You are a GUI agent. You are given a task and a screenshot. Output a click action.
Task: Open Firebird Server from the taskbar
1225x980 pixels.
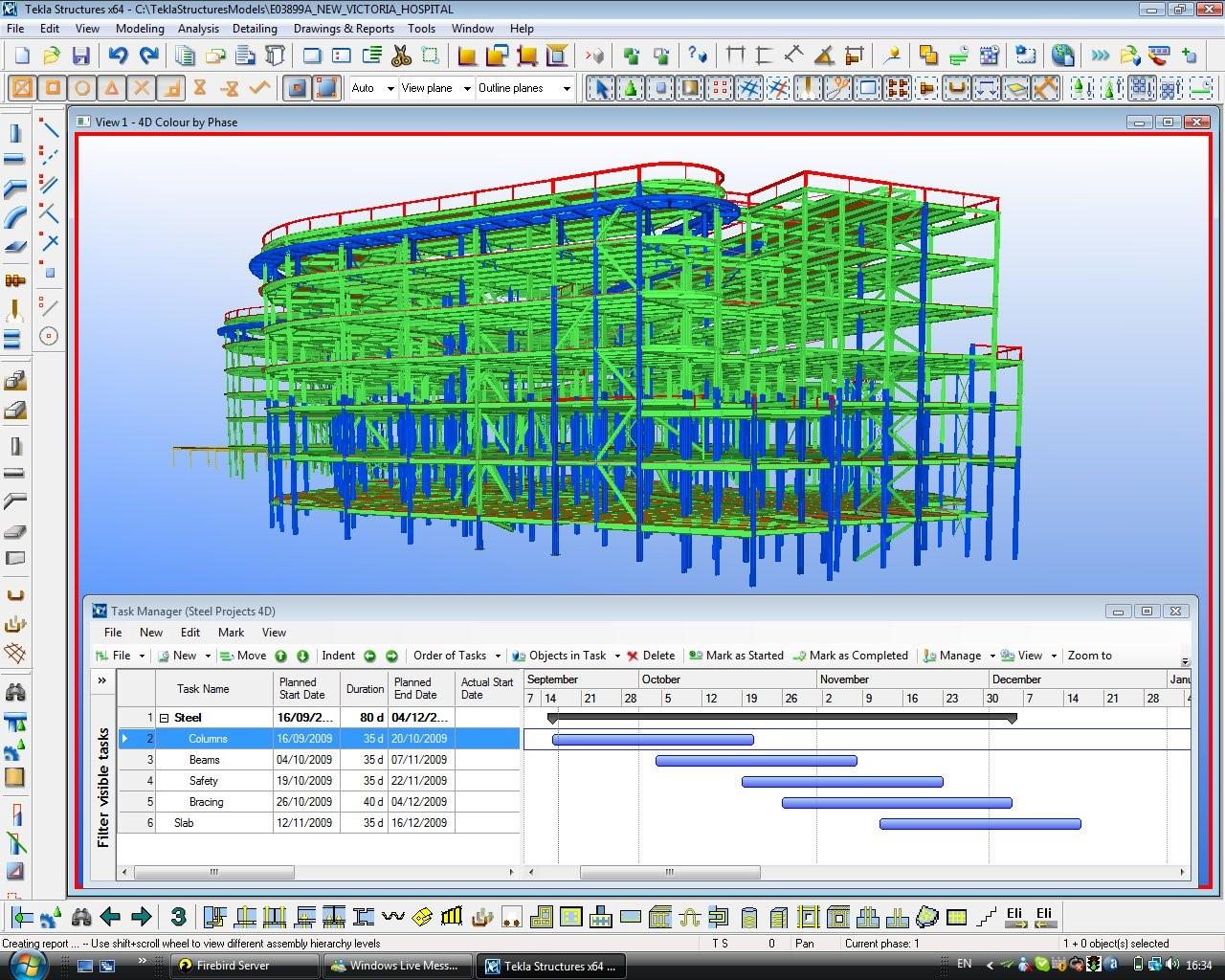247,966
